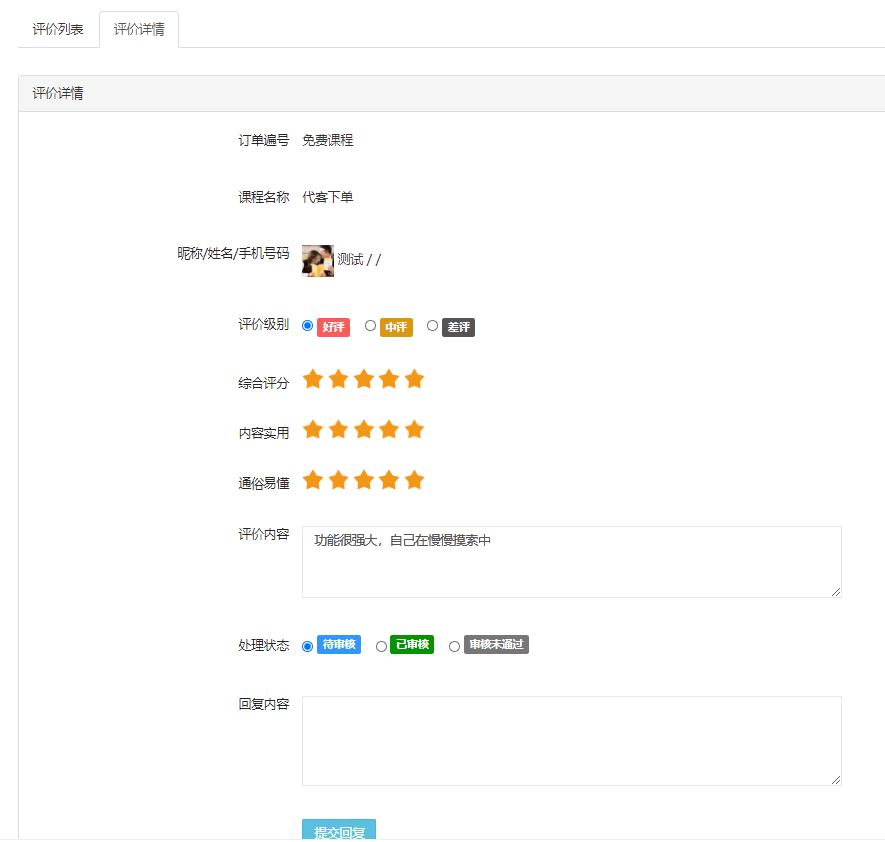The height and width of the screenshot is (842, 885).
Task: Click the red 好评 badge label
Action: (334, 327)
